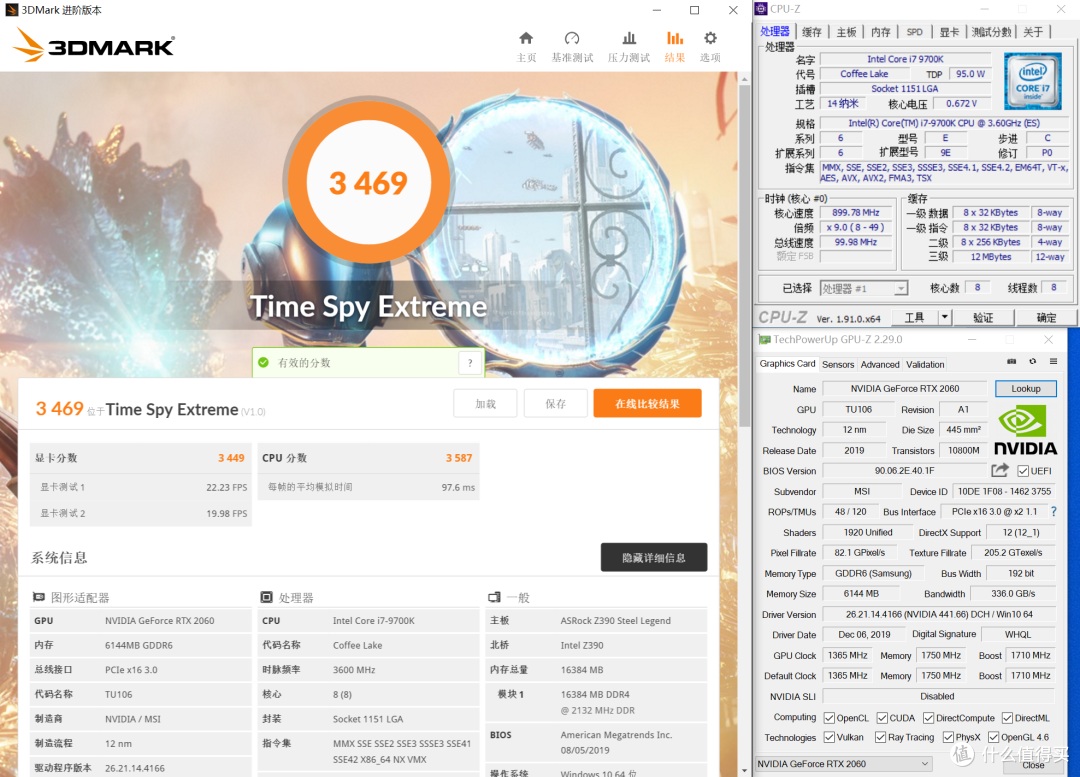Viewport: 1080px width, 777px height.
Task: Click the valid score help question mark
Action: (x=470, y=362)
